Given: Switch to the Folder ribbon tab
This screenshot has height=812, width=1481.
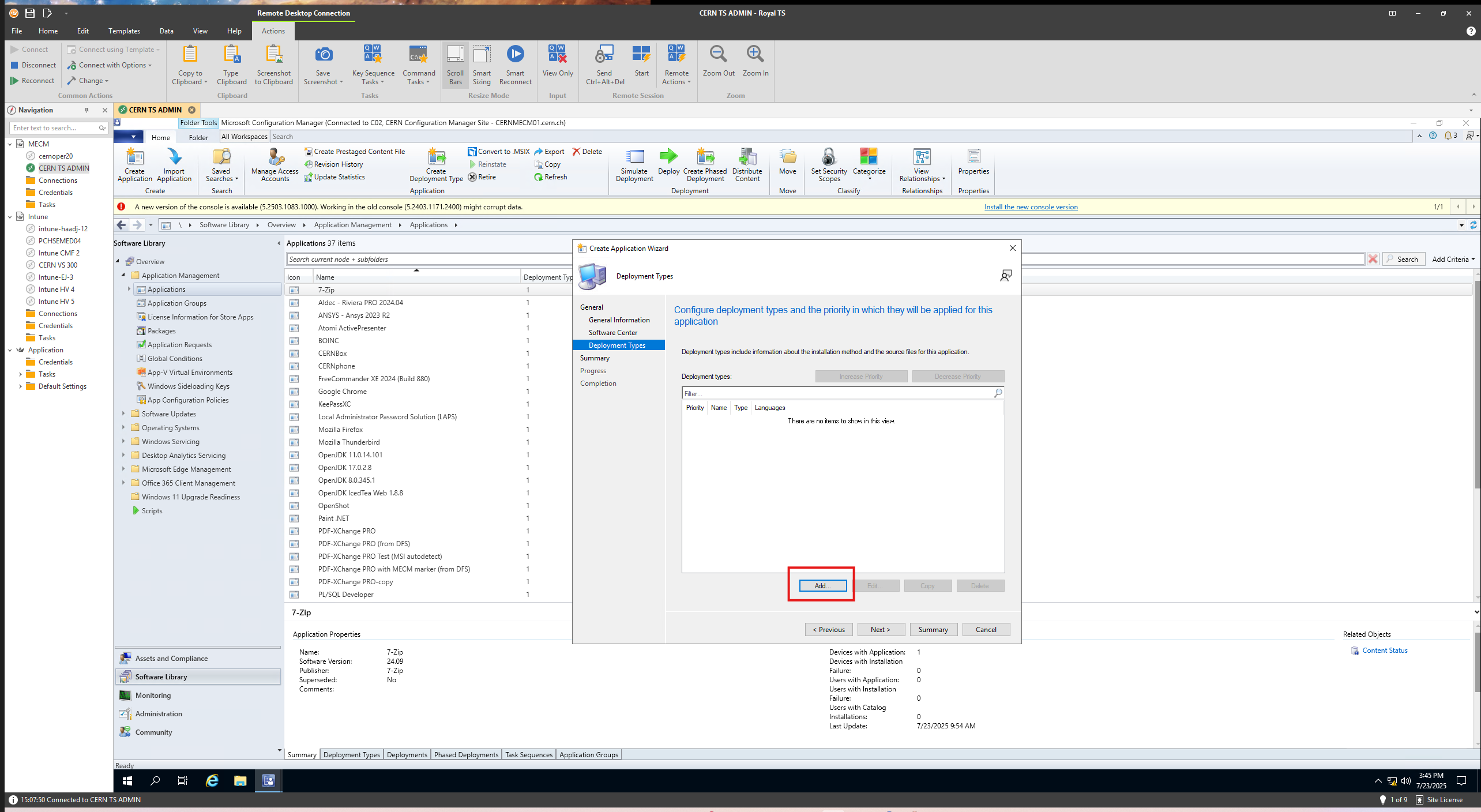Looking at the screenshot, I should [x=198, y=137].
